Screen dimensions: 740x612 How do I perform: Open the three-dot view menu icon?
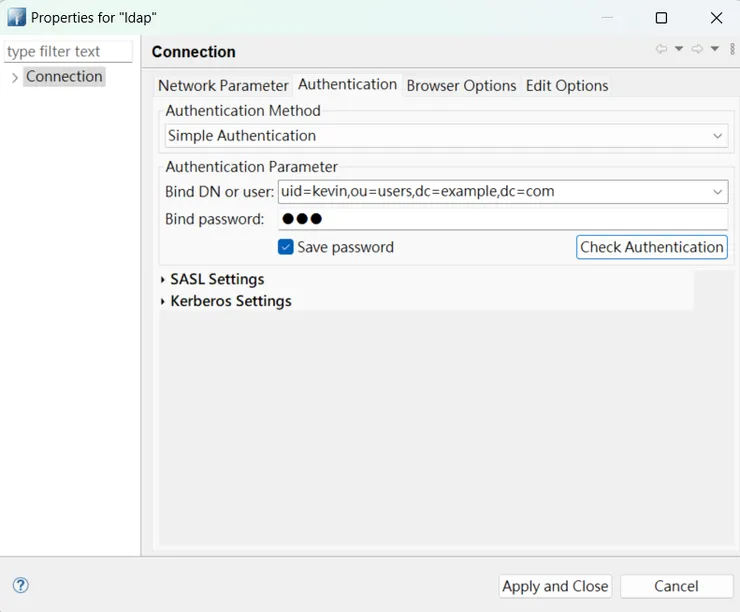pyautogui.click(x=732, y=49)
